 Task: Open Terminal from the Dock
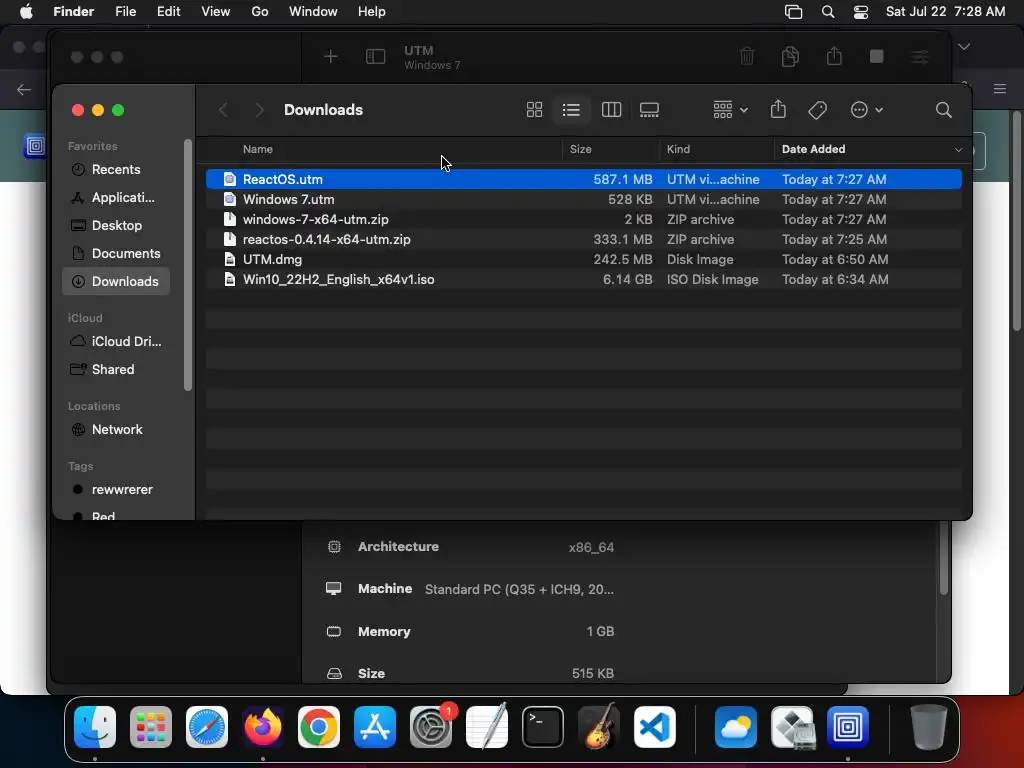tap(543, 727)
